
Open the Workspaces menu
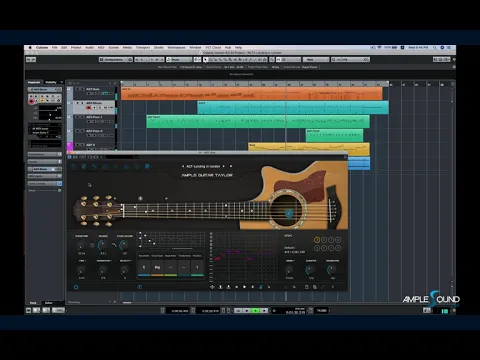tap(176, 48)
